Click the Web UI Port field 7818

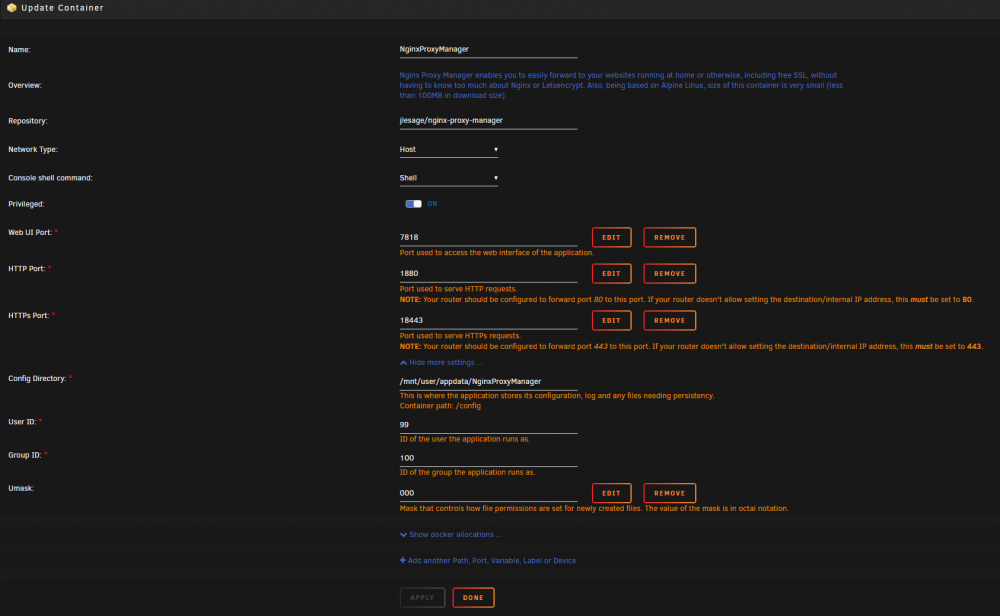pos(489,237)
